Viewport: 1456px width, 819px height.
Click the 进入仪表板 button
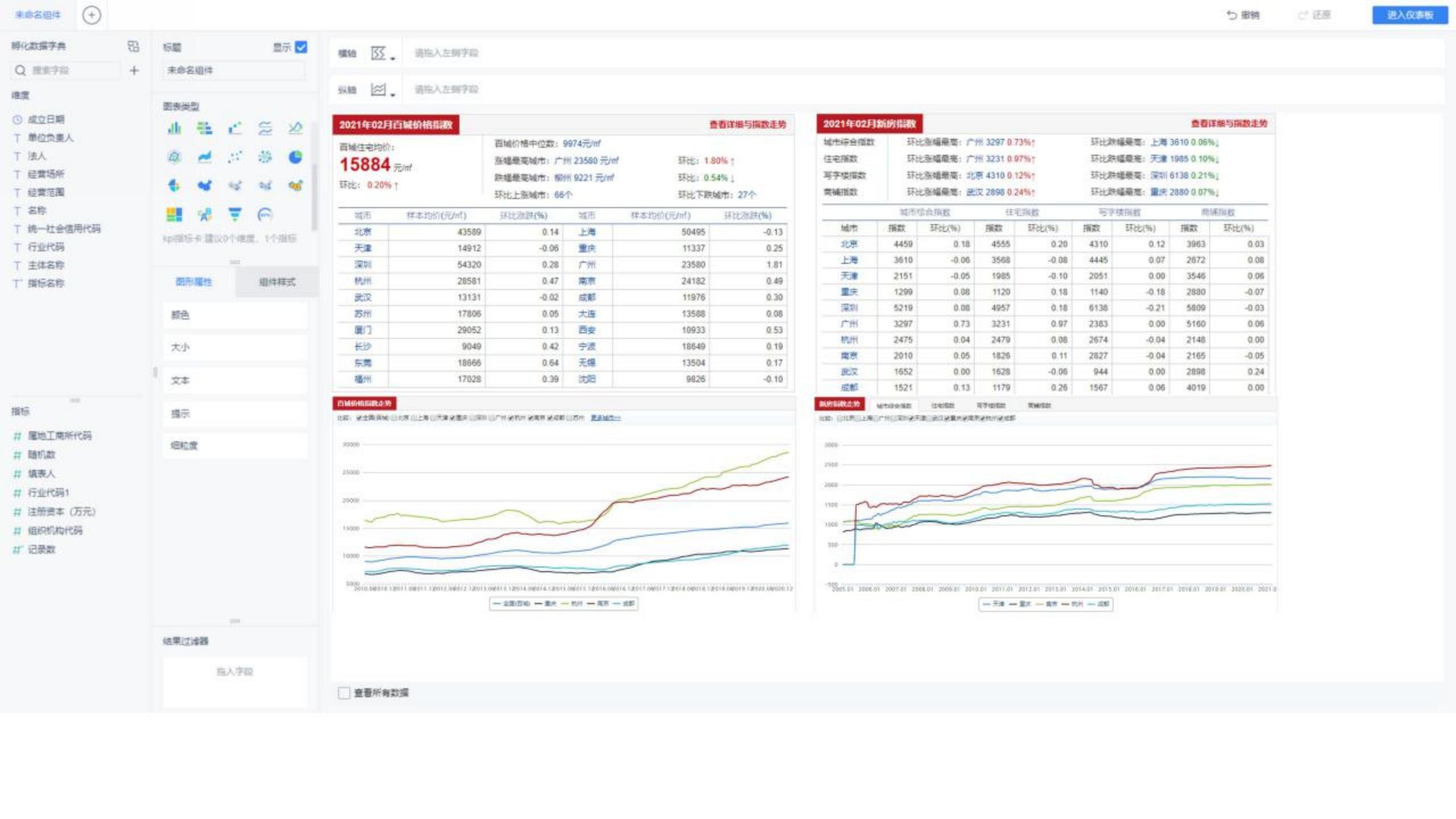pos(1409,15)
